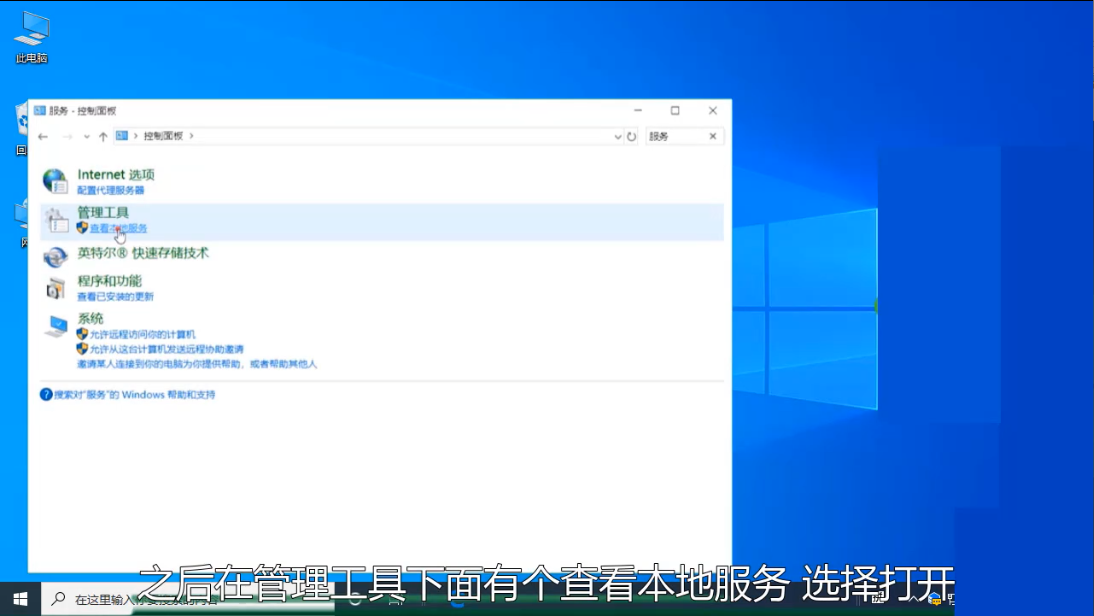Open the Windows Start button
Screen dimensions: 1094x616
coord(20,599)
